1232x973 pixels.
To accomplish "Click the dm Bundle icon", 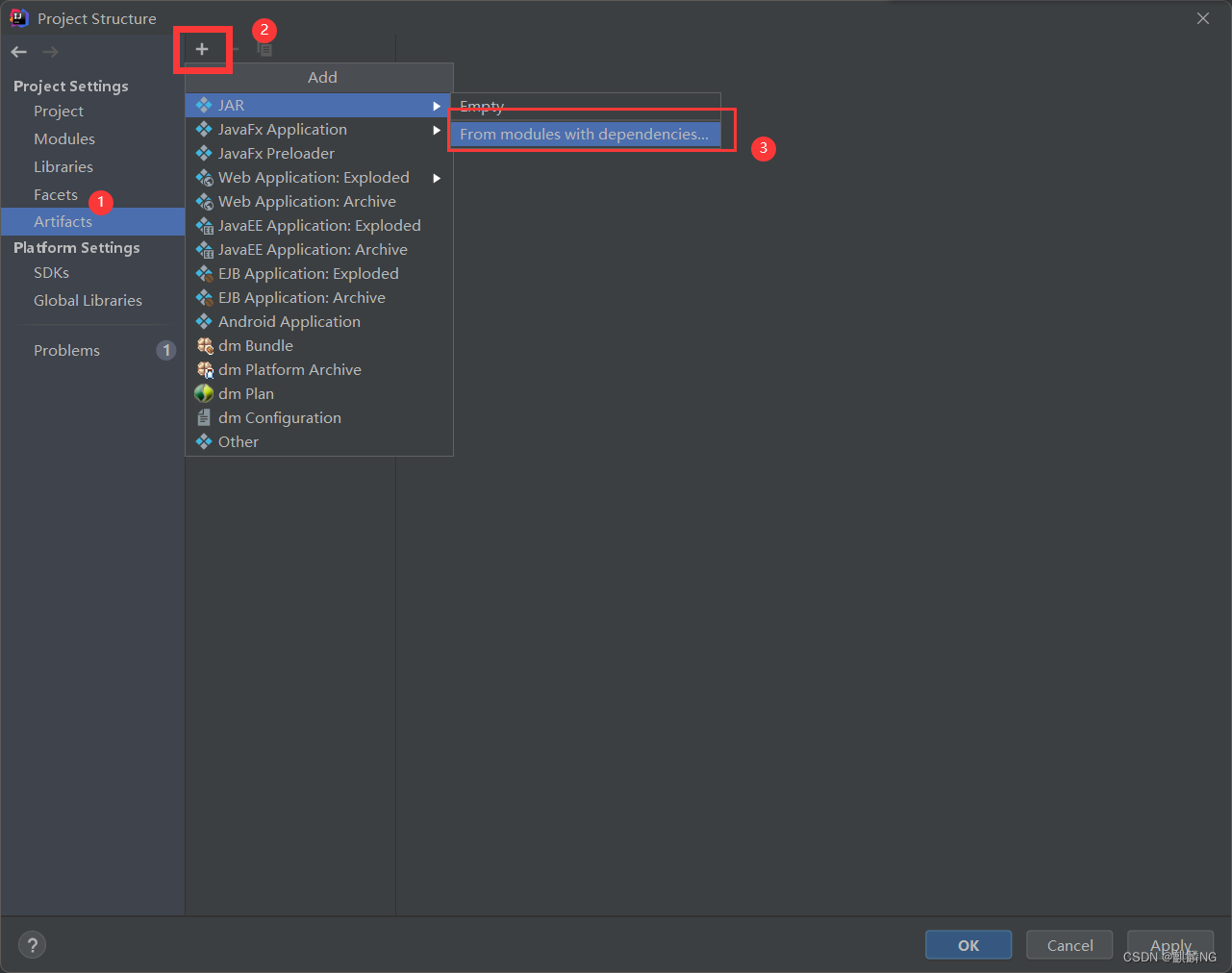I will (204, 346).
